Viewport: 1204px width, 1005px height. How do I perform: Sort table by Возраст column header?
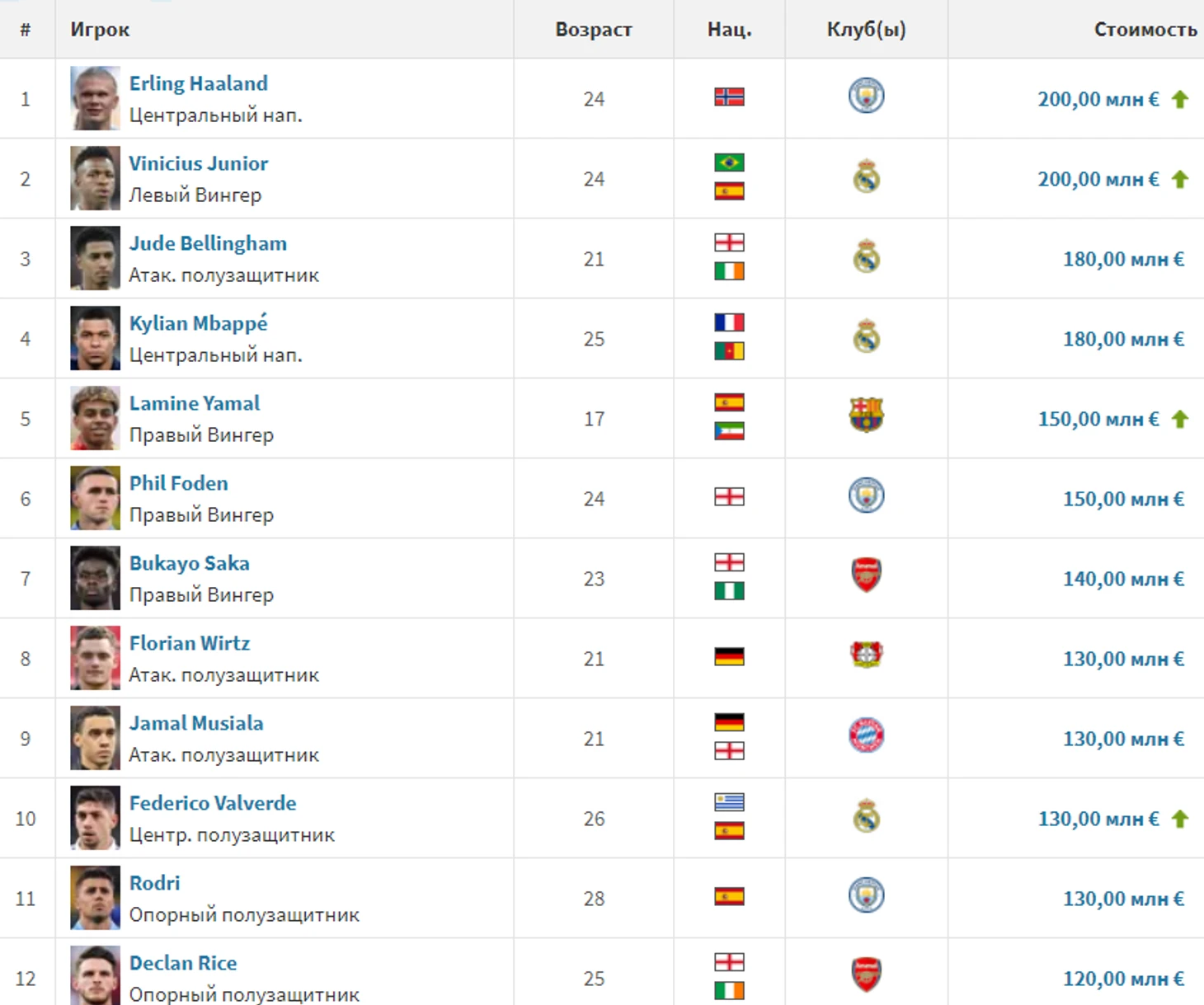coord(594,30)
